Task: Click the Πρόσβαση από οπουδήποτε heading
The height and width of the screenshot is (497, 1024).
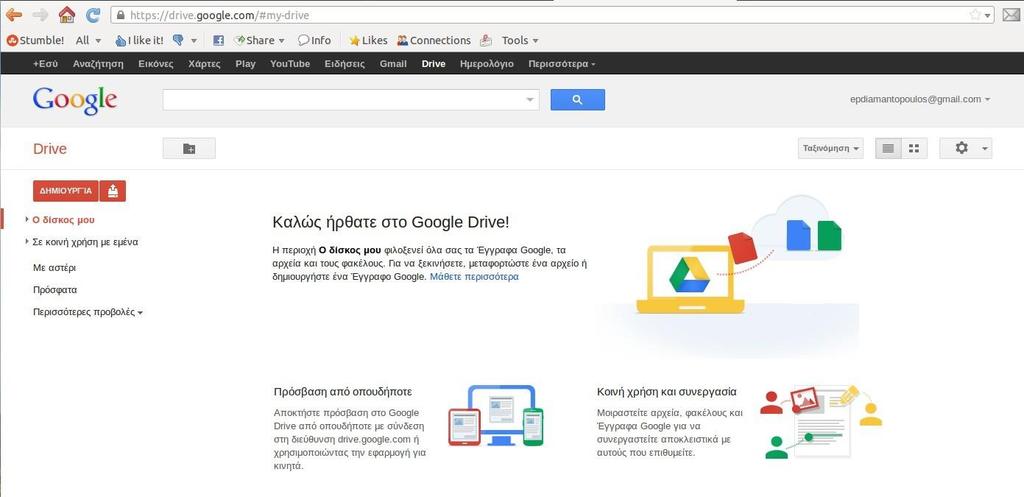Action: (x=343, y=392)
